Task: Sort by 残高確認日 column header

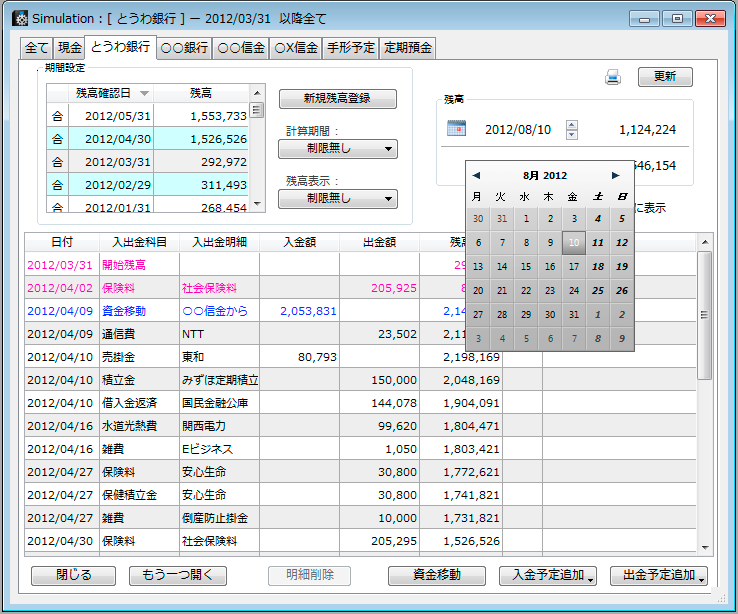Action: click(110, 93)
